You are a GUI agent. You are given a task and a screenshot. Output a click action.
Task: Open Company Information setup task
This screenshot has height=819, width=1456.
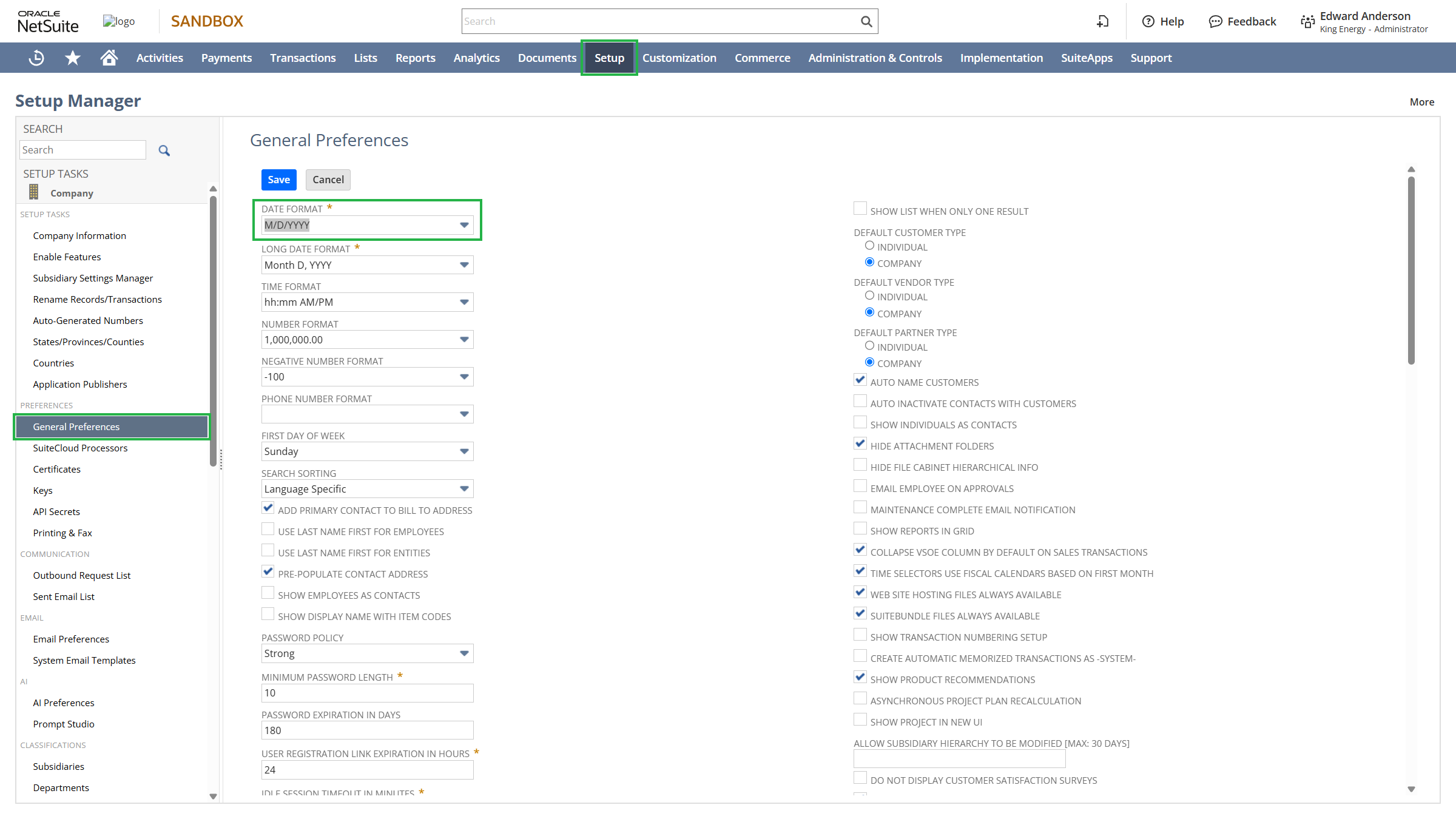(79, 235)
